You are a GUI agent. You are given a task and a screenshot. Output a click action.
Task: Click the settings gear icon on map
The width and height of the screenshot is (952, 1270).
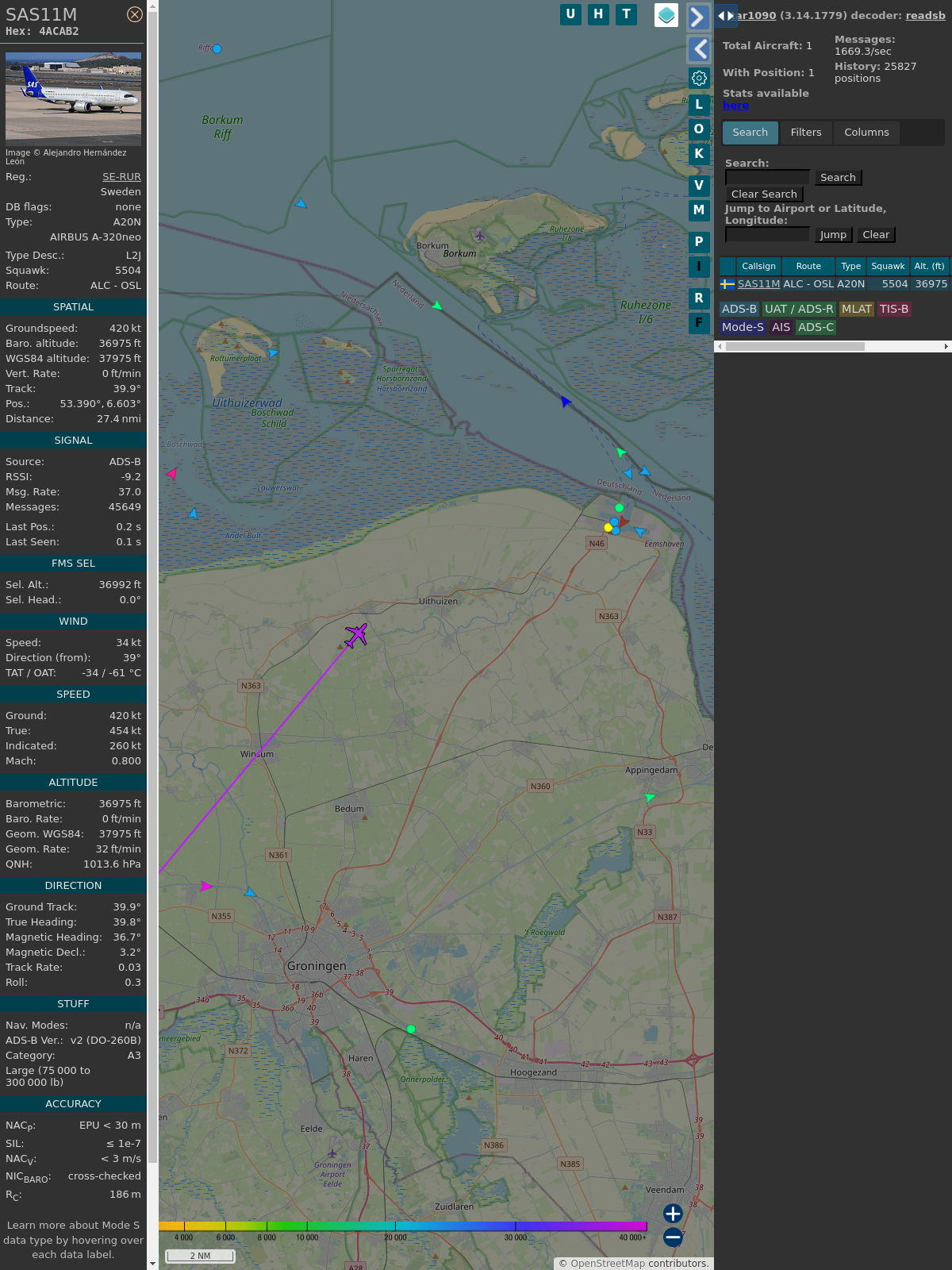click(x=699, y=78)
